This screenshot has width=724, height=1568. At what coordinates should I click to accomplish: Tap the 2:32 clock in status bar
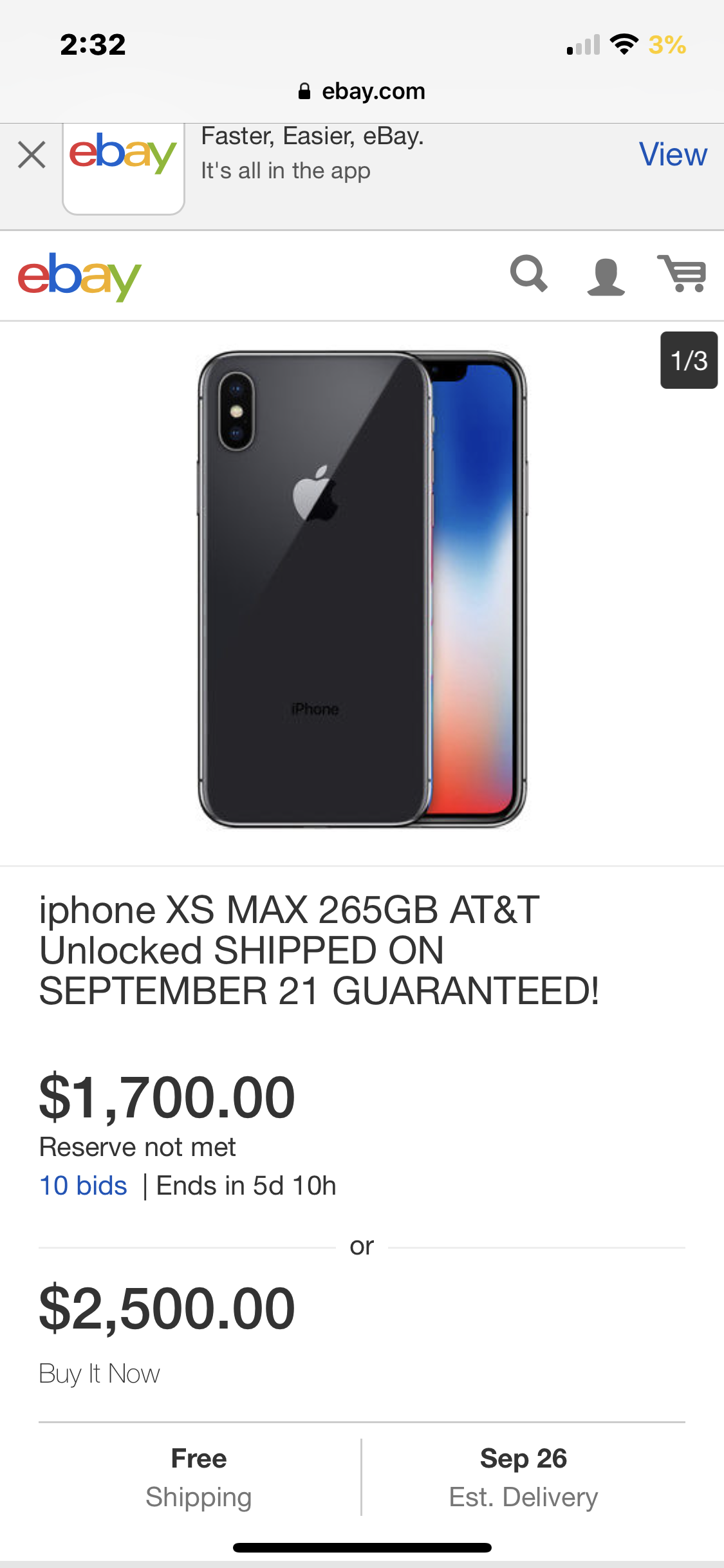(x=93, y=44)
